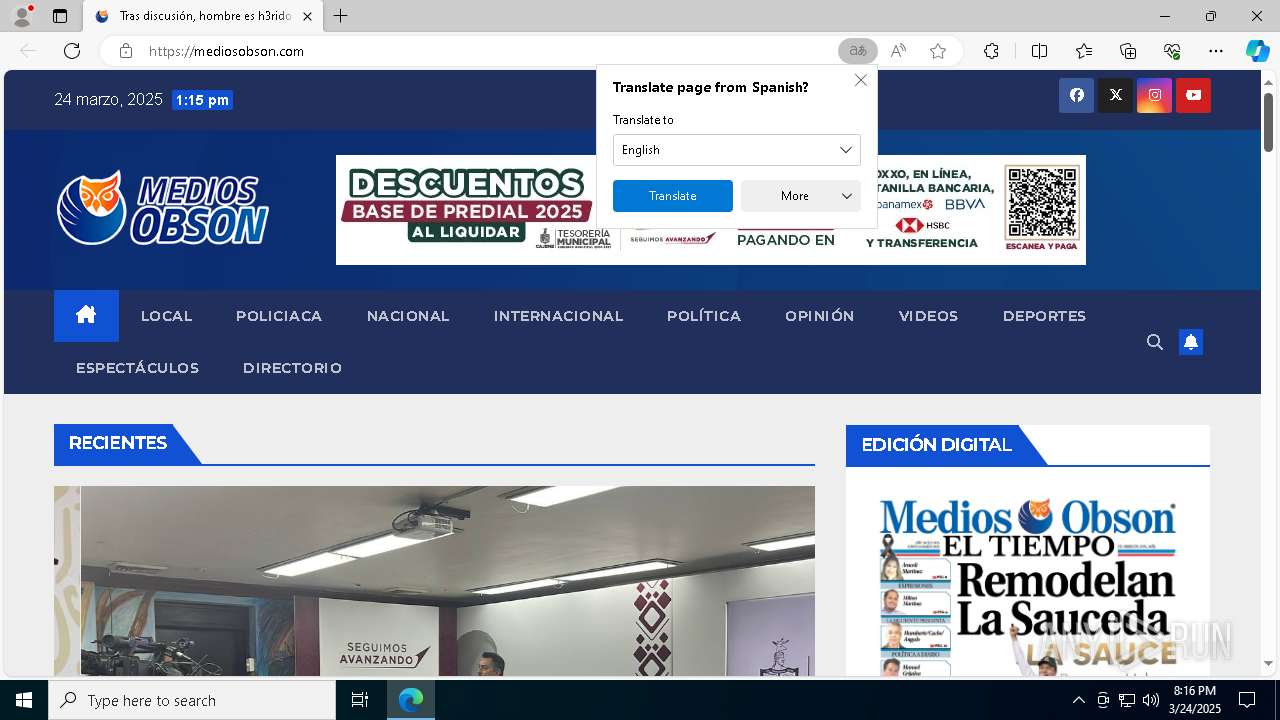Open the volume tray icon
This screenshot has width=1280, height=720.
1151,700
